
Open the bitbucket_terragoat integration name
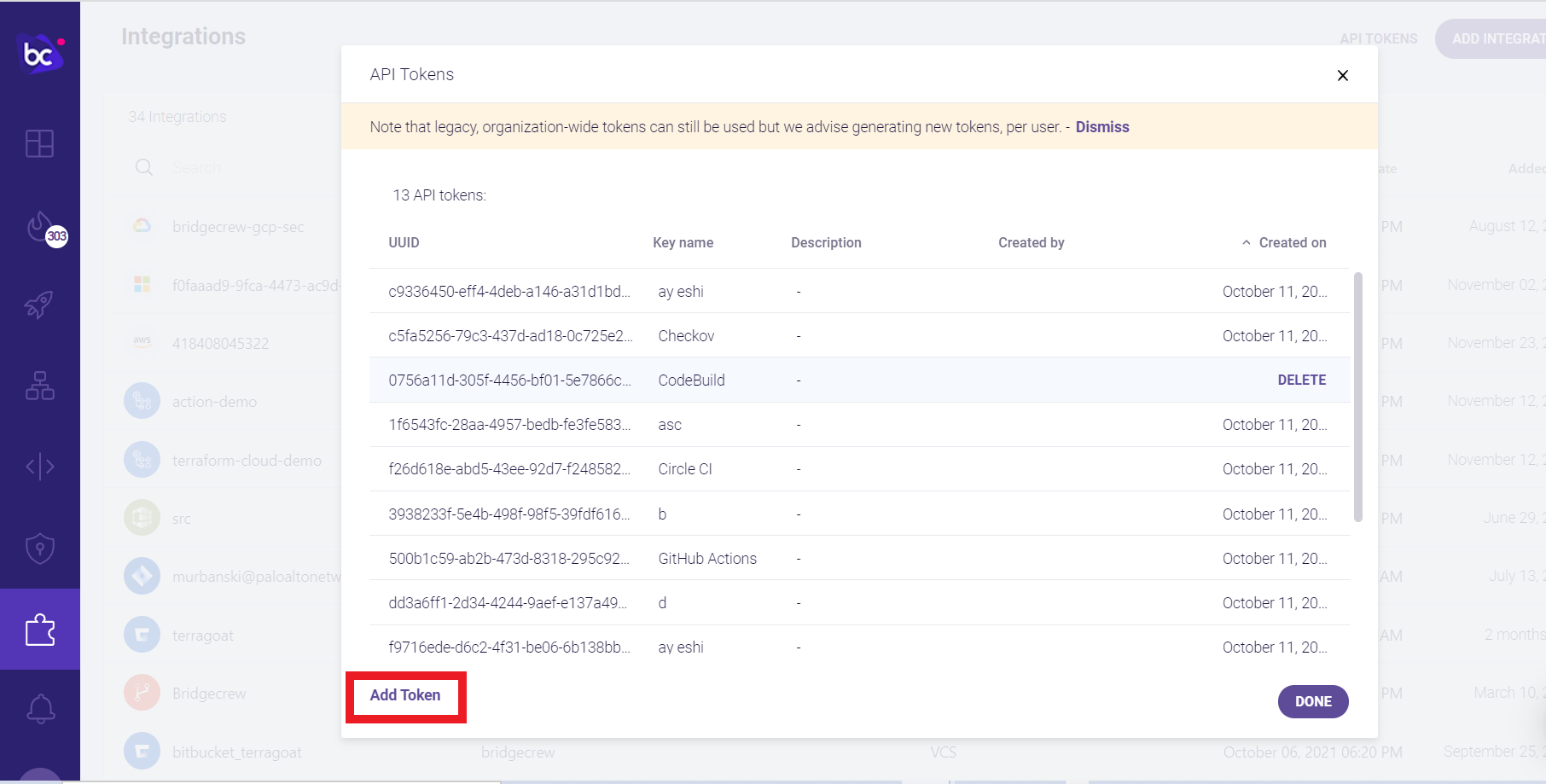click(237, 752)
